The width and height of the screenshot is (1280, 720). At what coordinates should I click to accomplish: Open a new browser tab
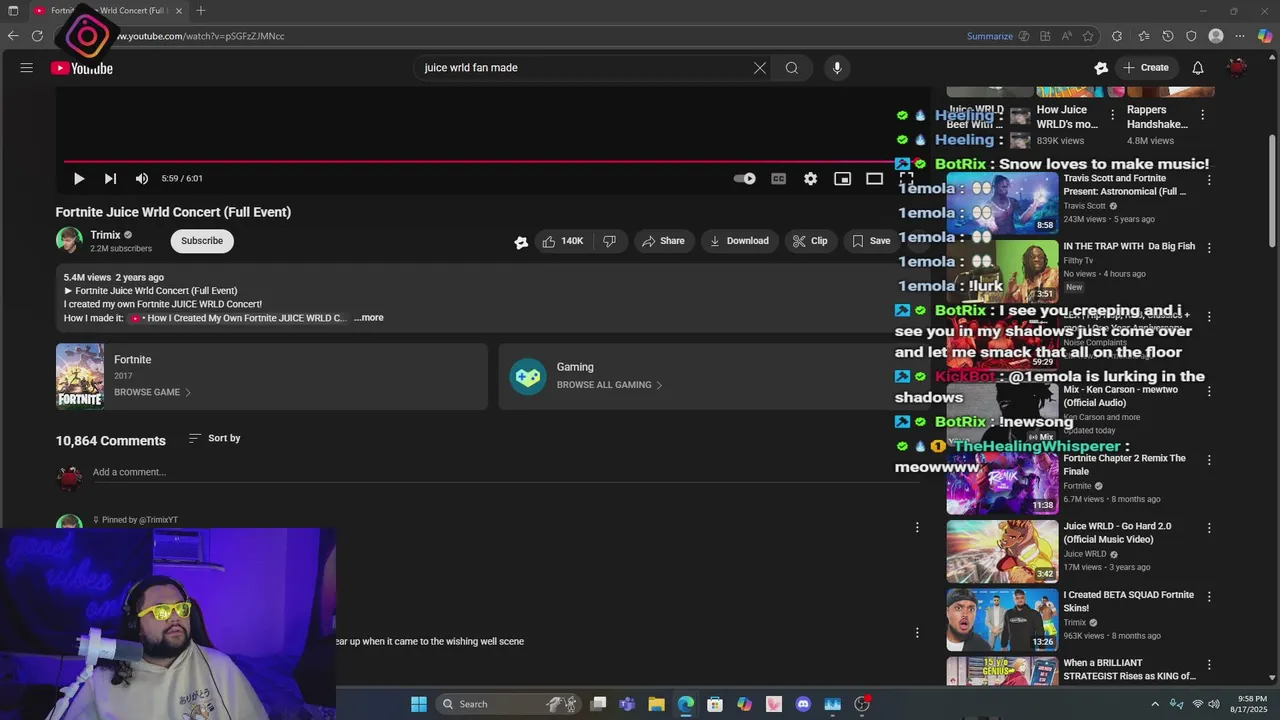201,11
